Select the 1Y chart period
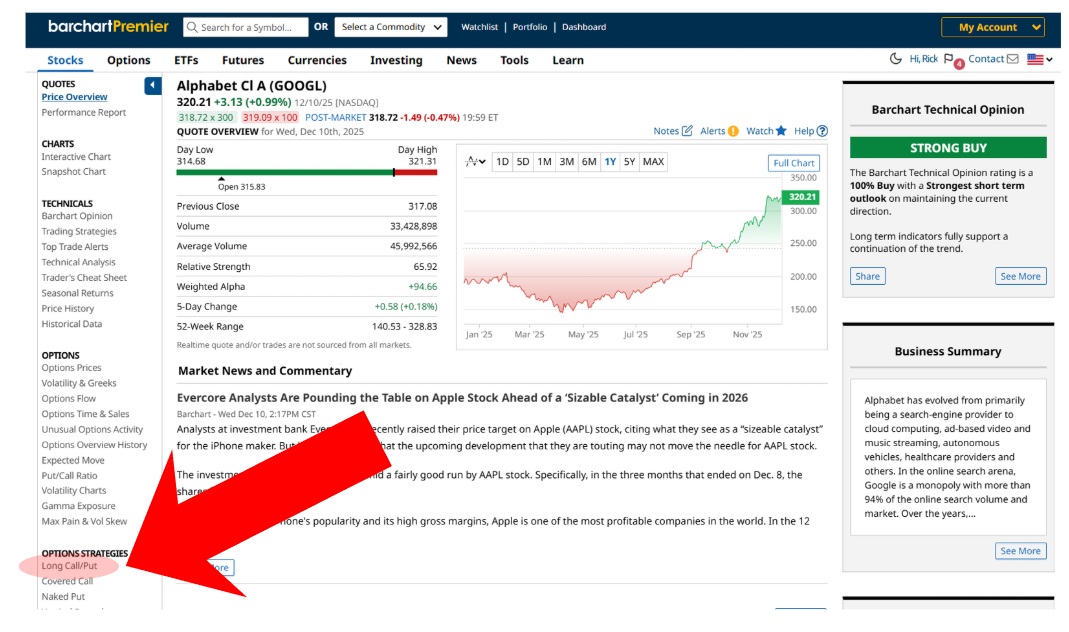This screenshot has height=632, width=1069. tap(610, 162)
